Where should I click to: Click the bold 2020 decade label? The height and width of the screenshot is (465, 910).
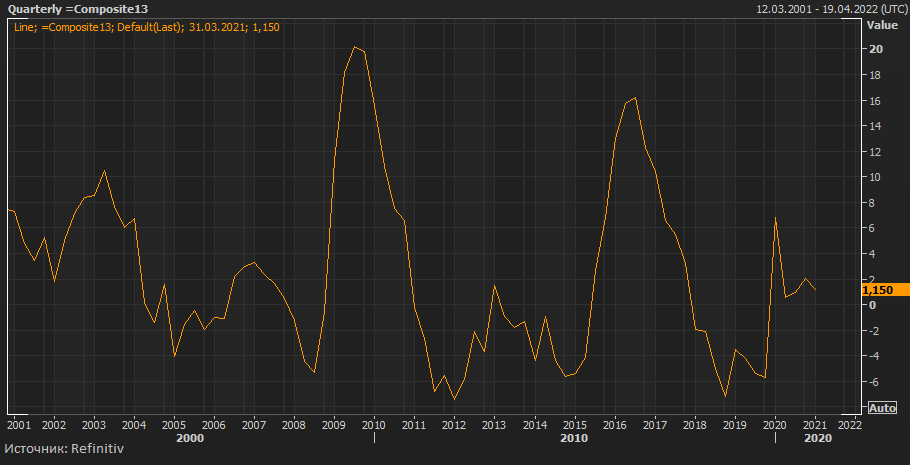pos(817,438)
